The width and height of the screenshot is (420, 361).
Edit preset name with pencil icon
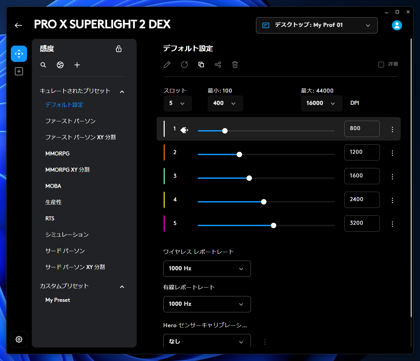pos(167,65)
